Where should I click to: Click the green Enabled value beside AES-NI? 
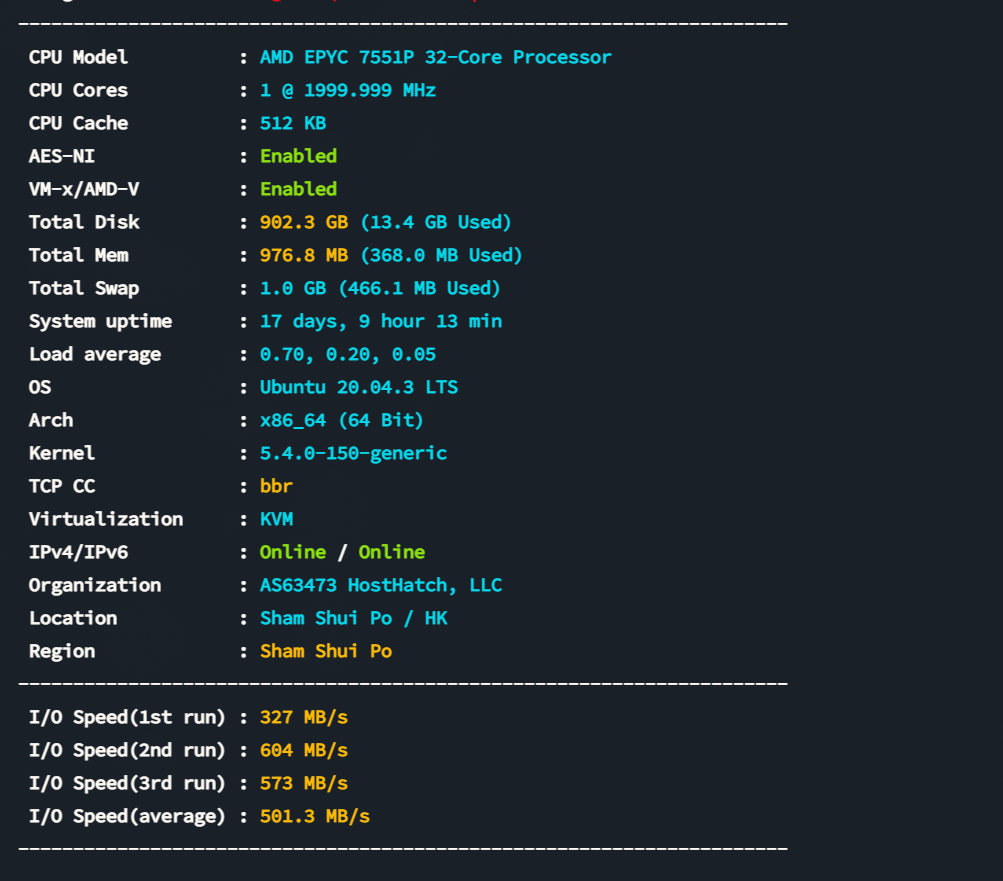pyautogui.click(x=298, y=156)
